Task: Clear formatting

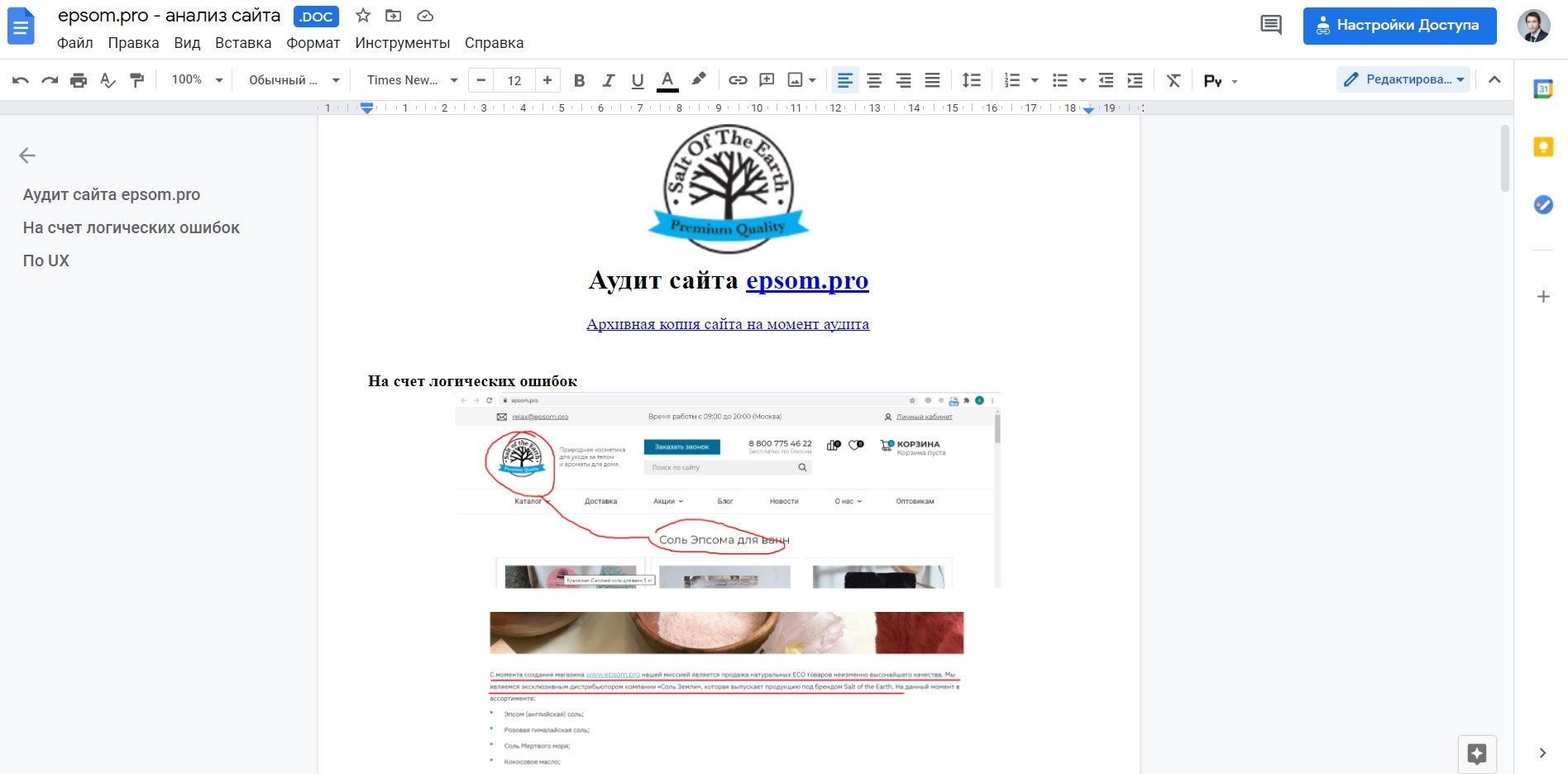Action: [x=1174, y=80]
